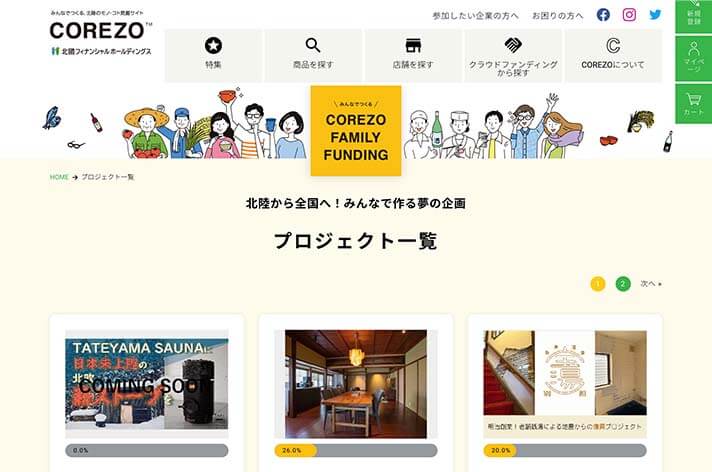This screenshot has height=472, width=712.
Task: Click the crowdfunding handshake icon
Action: 513,45
